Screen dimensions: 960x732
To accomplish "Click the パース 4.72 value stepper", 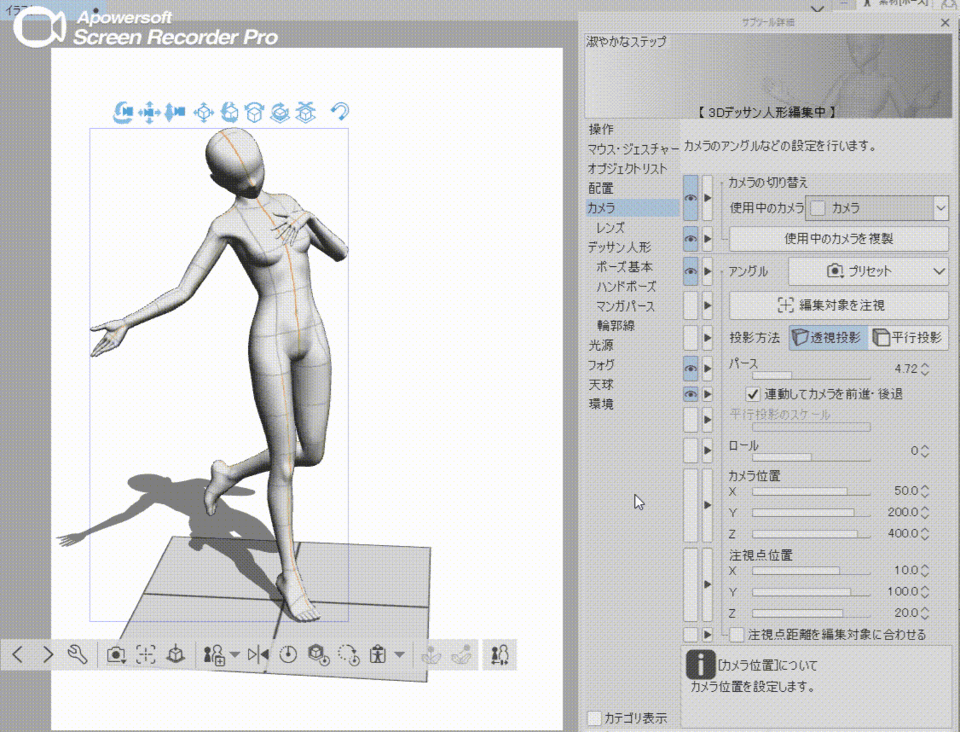I will click(x=924, y=369).
